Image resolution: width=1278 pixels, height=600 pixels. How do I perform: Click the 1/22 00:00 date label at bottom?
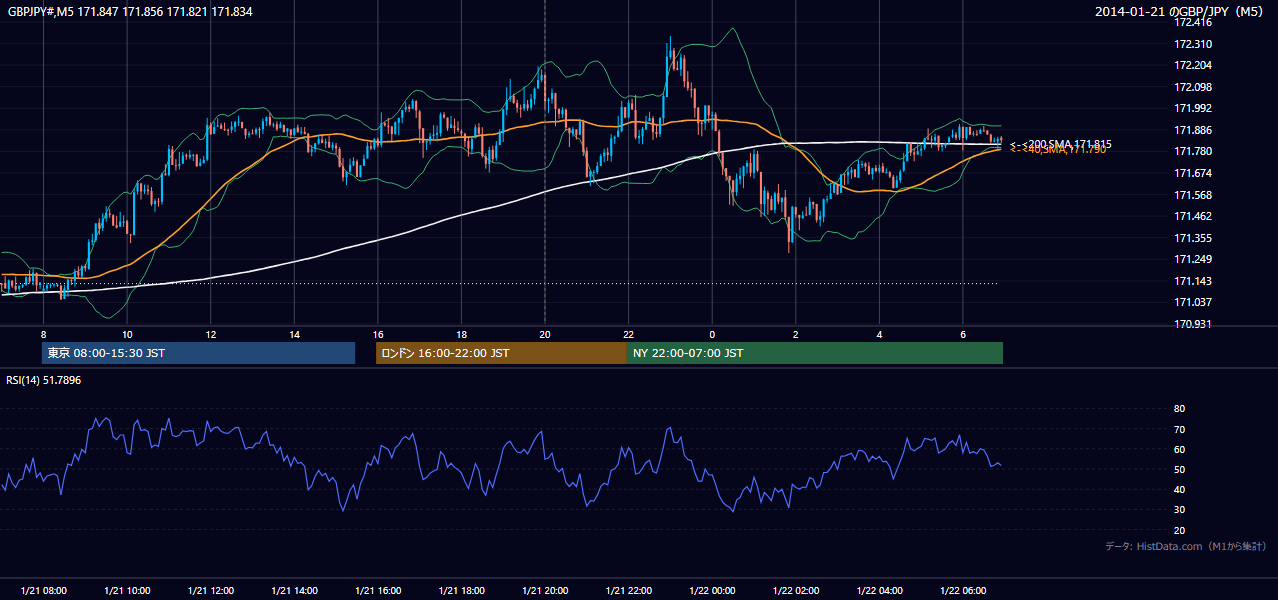[x=712, y=591]
